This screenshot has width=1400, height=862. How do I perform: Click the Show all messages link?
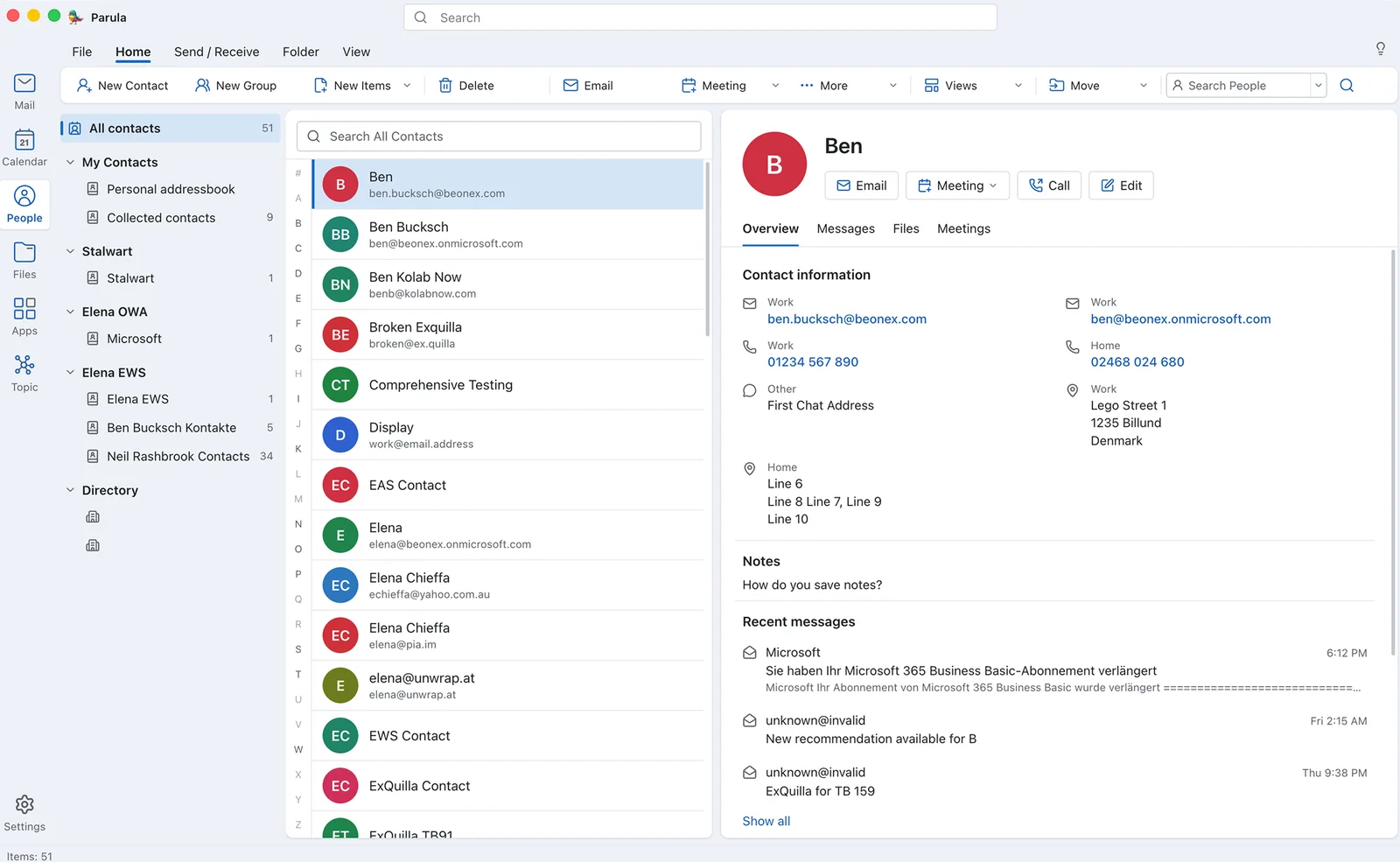pyautogui.click(x=766, y=821)
